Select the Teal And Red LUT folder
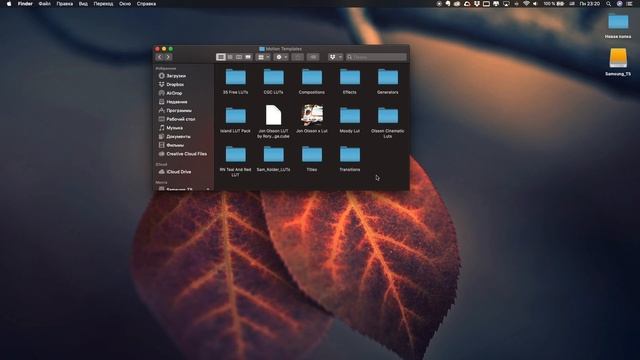Screen dimensions: 640x360 (236, 155)
